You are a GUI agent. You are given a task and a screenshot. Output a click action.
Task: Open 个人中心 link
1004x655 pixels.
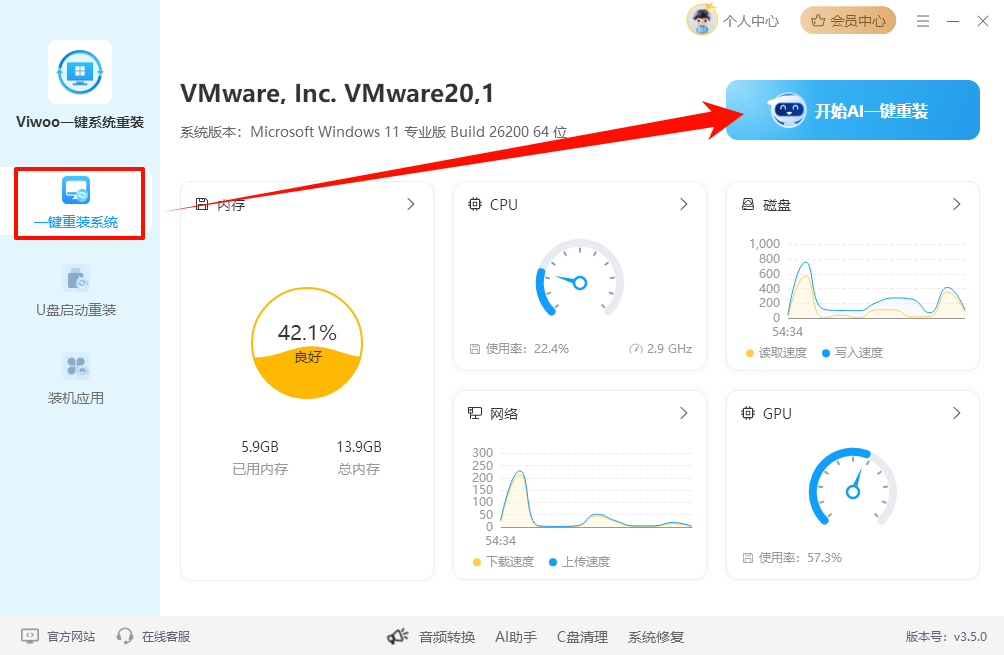[751, 21]
